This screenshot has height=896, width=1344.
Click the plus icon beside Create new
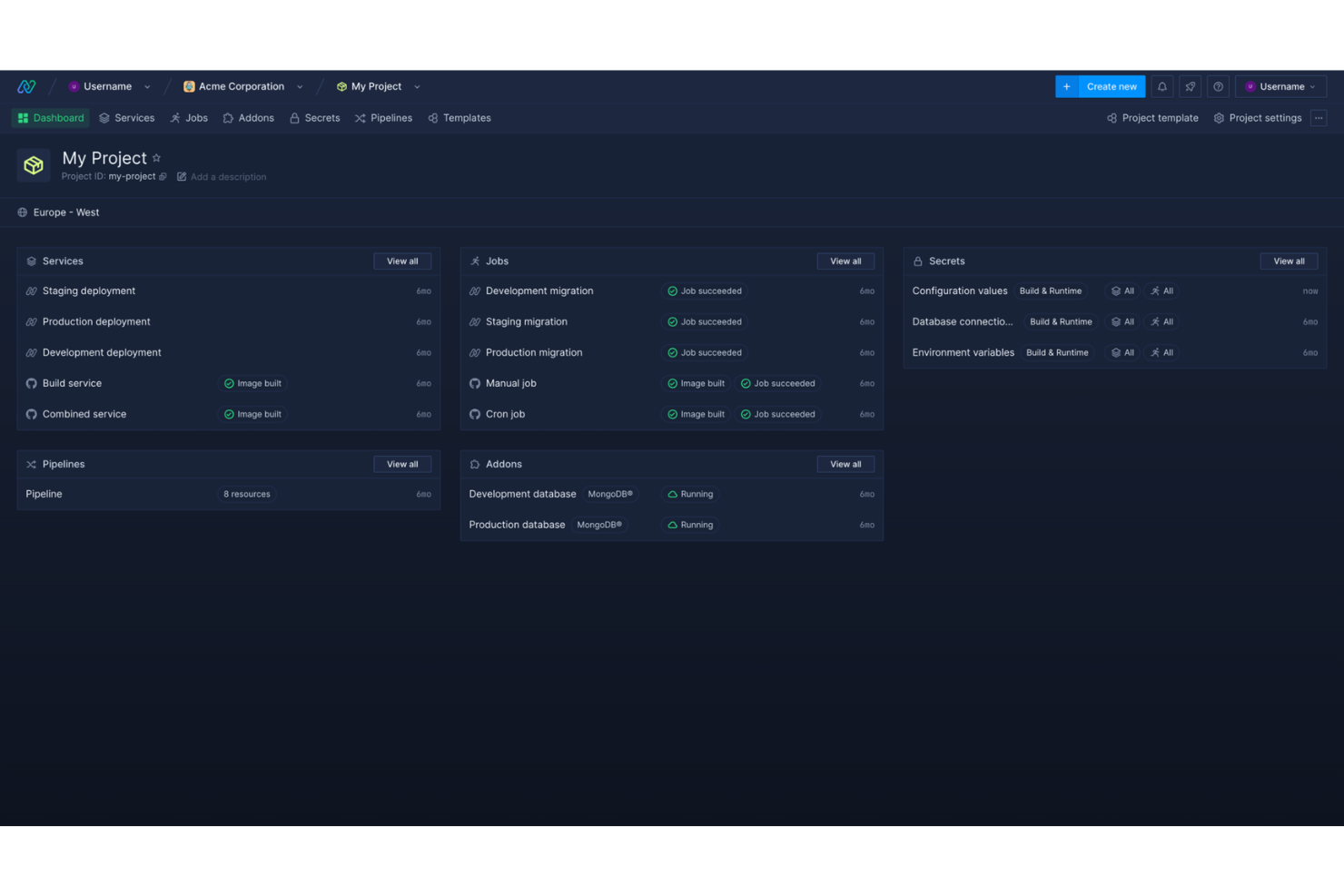click(1066, 86)
